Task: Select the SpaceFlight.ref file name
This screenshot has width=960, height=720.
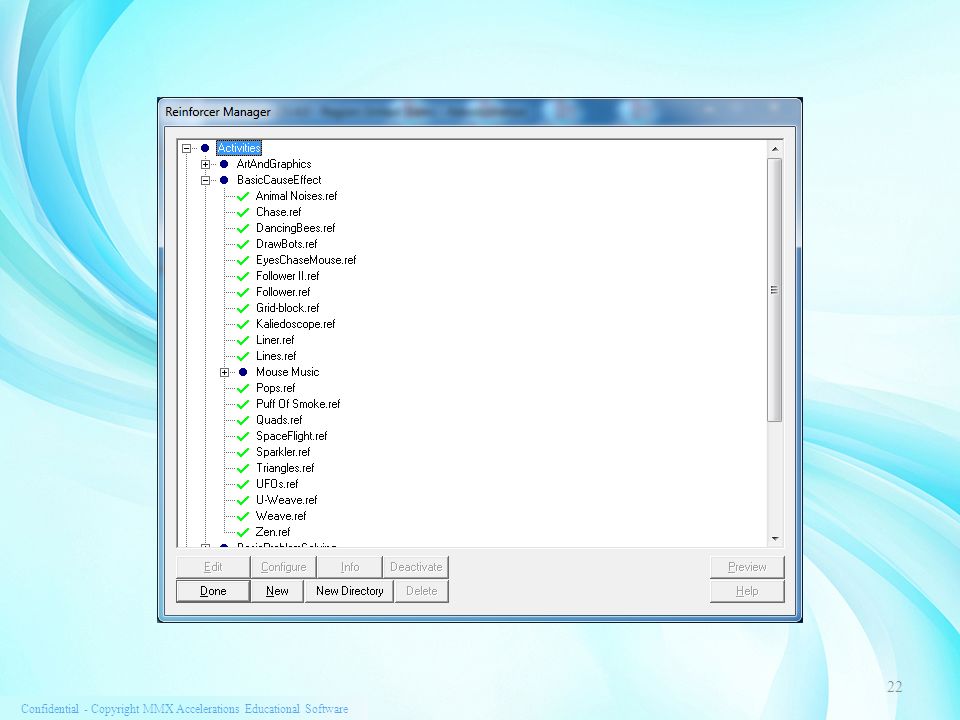Action: pyautogui.click(x=291, y=436)
